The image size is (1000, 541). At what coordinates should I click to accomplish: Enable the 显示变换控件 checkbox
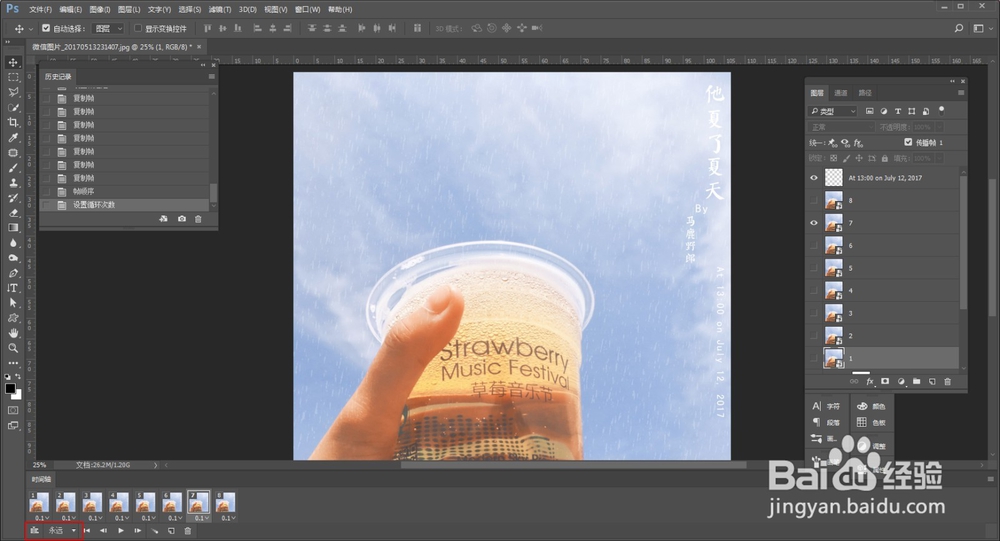click(x=138, y=28)
